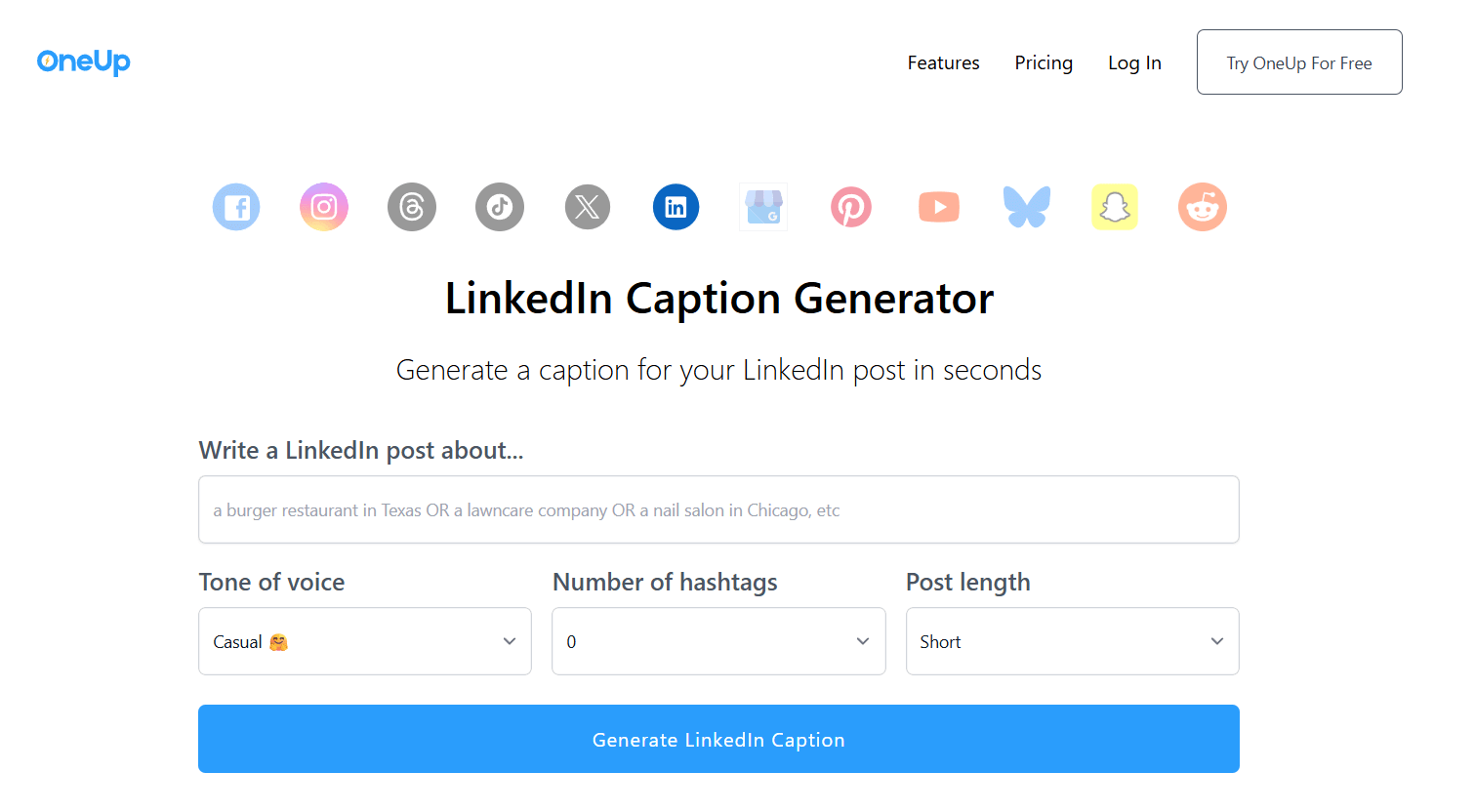1475x812 pixels.
Task: Expand the Number of hashtags selector
Action: (718, 641)
